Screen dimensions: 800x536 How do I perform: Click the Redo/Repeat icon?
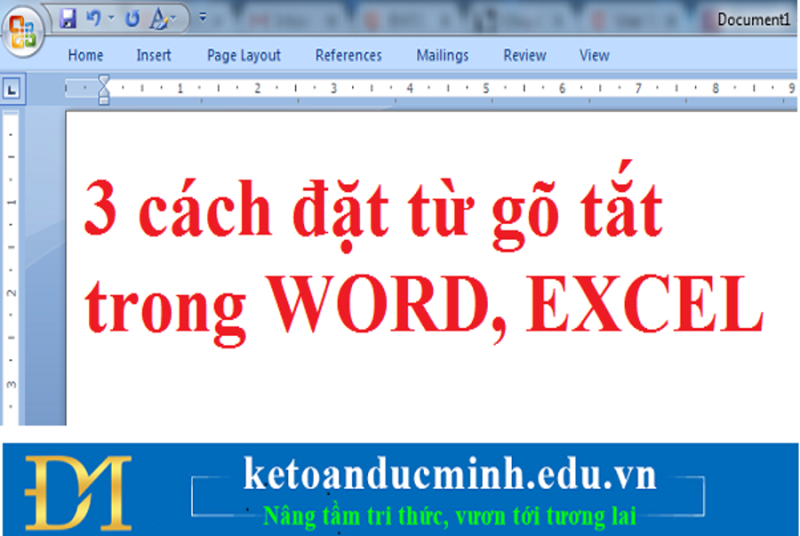pyautogui.click(x=132, y=19)
